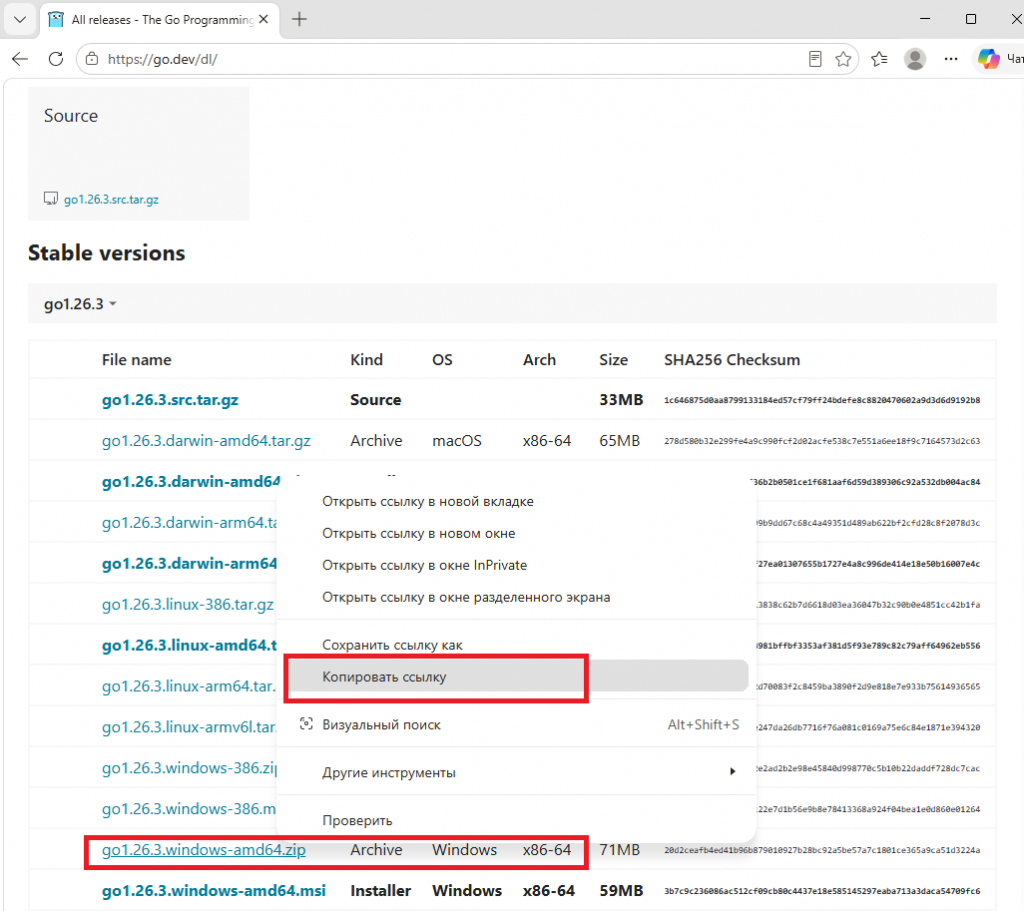View site info lock icon

[x=92, y=59]
